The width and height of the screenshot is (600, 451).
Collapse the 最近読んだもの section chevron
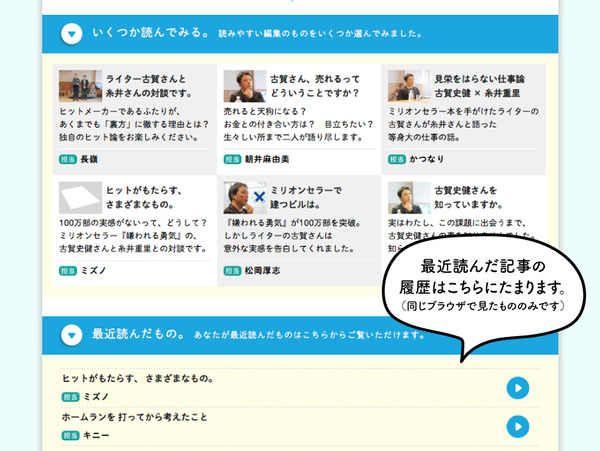(71, 333)
